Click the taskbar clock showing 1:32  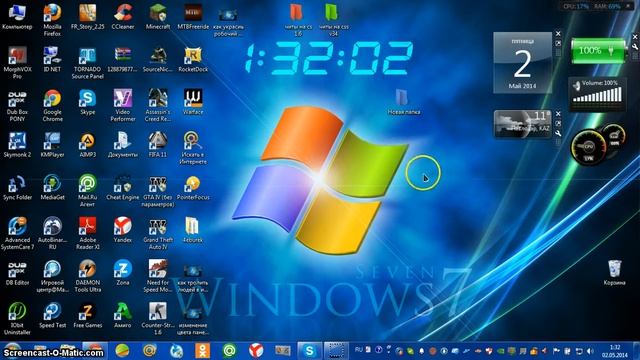[616, 351]
